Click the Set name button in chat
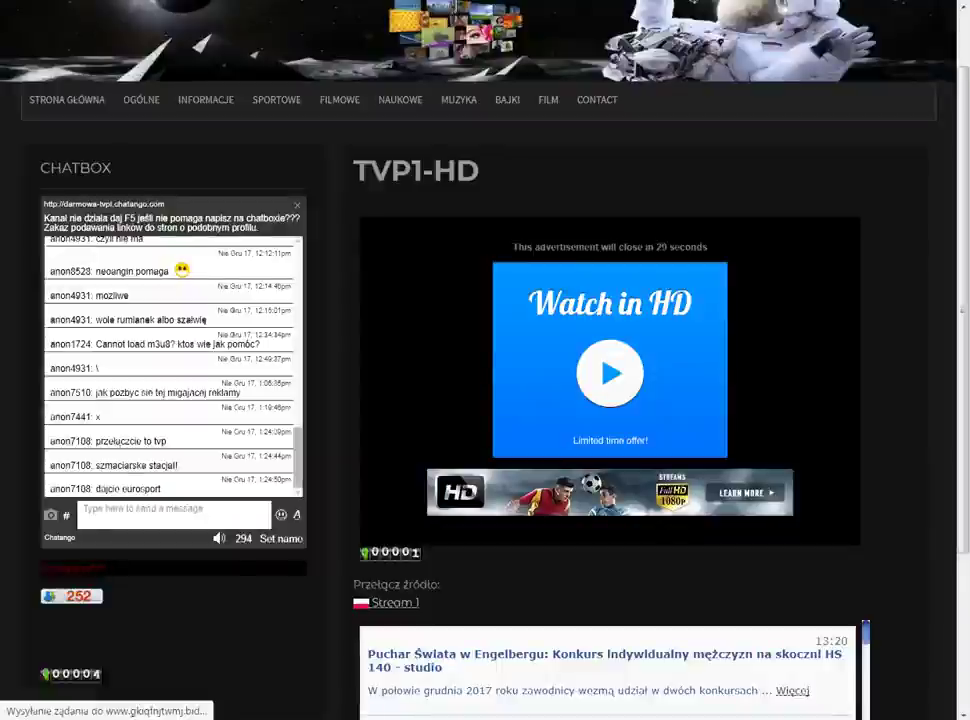Screen dimensions: 970x720 (x=281, y=538)
